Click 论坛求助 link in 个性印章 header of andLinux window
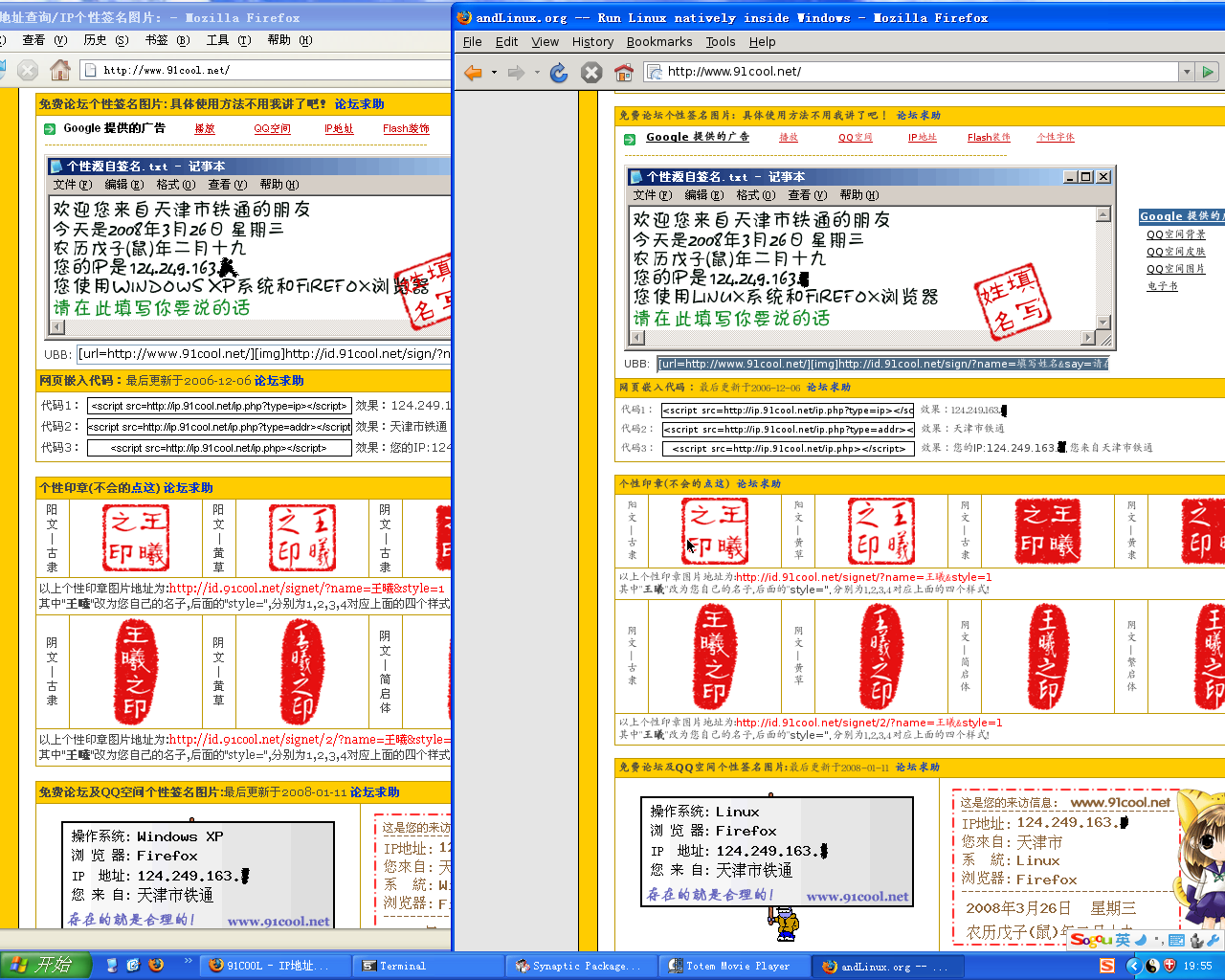Viewport: 1225px width, 980px height. pyautogui.click(x=759, y=484)
